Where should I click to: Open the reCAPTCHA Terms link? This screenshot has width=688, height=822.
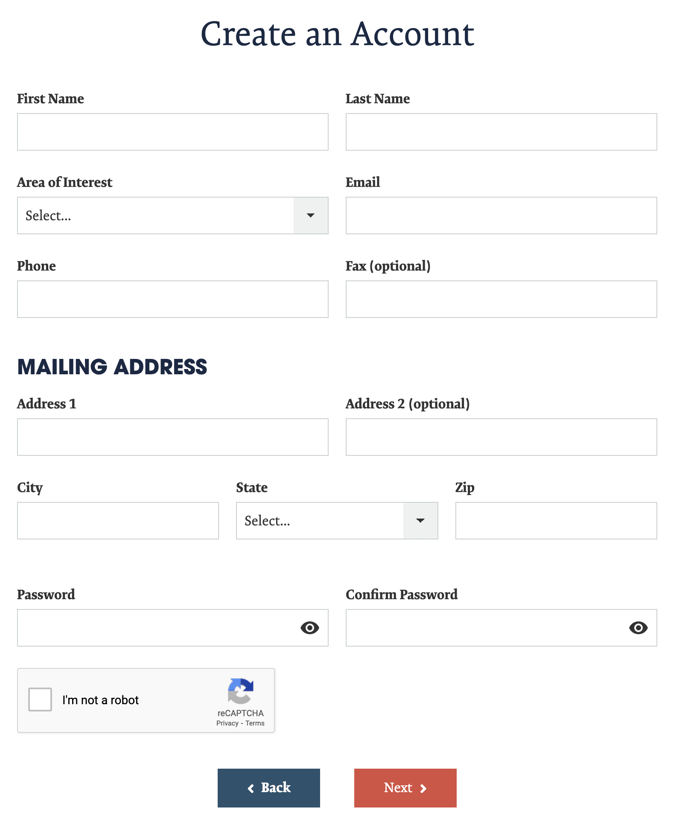[x=255, y=723]
